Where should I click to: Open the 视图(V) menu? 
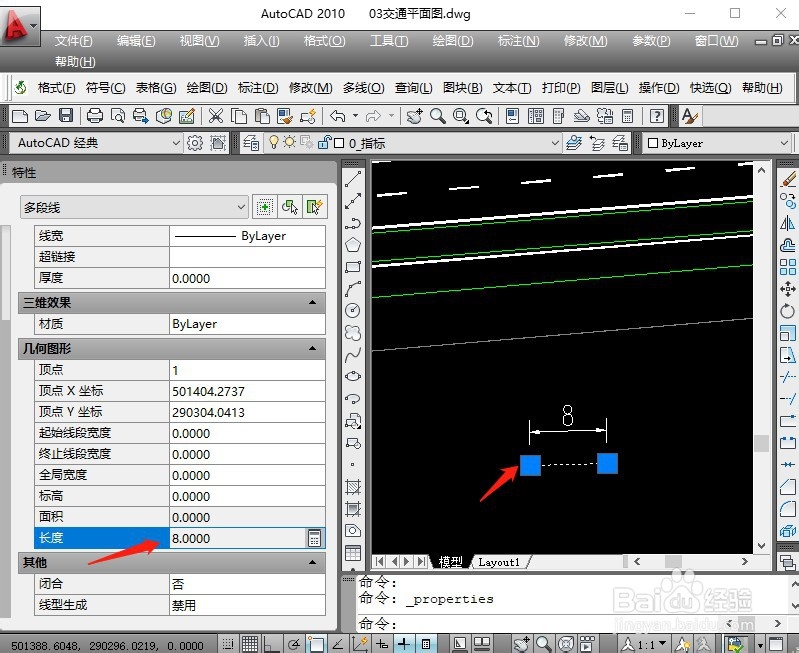[199, 41]
